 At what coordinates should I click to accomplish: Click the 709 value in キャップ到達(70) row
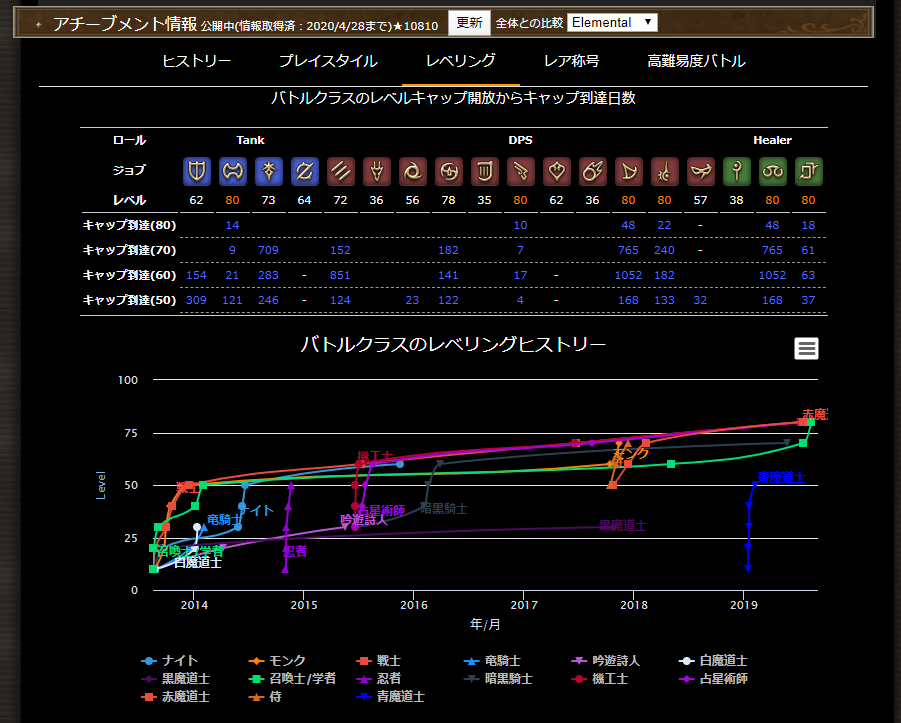(268, 250)
